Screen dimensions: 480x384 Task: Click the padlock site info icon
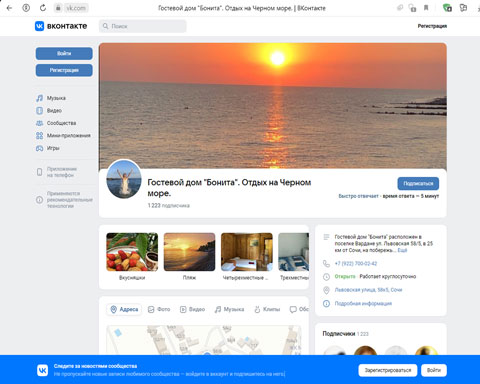click(x=58, y=8)
